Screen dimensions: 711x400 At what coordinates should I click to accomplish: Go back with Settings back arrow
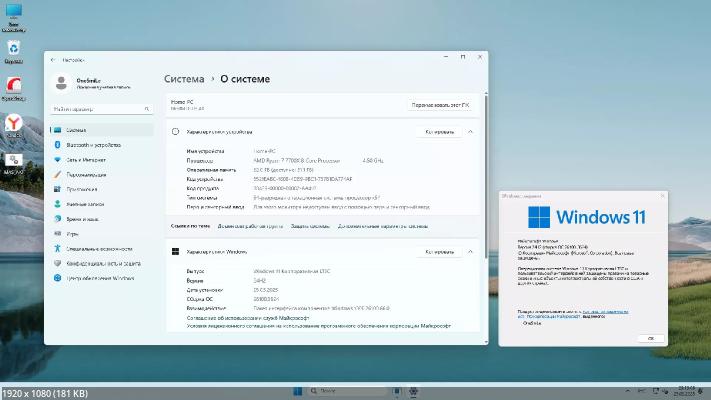pos(54,60)
